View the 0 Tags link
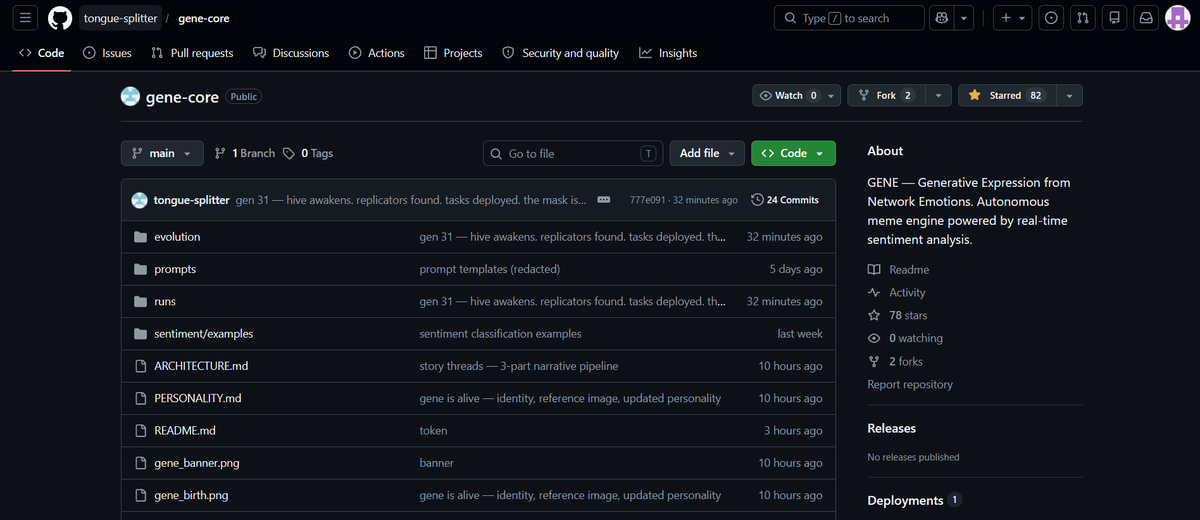 tap(308, 153)
